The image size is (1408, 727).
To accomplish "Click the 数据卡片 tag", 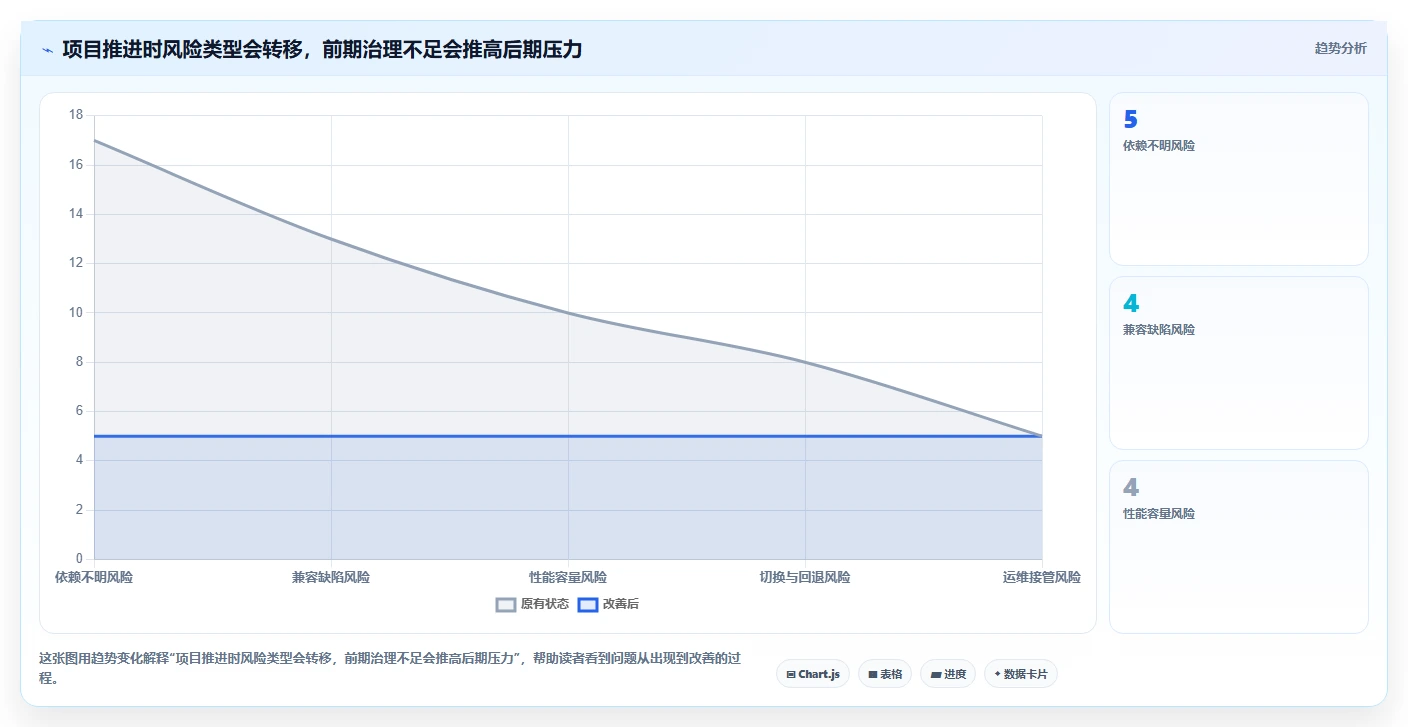I will [1021, 674].
